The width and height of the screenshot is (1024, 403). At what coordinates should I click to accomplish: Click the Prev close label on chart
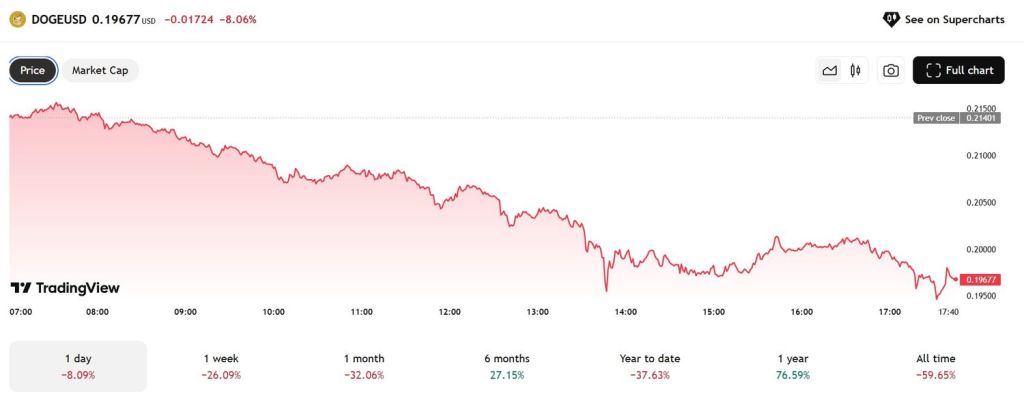pos(936,118)
